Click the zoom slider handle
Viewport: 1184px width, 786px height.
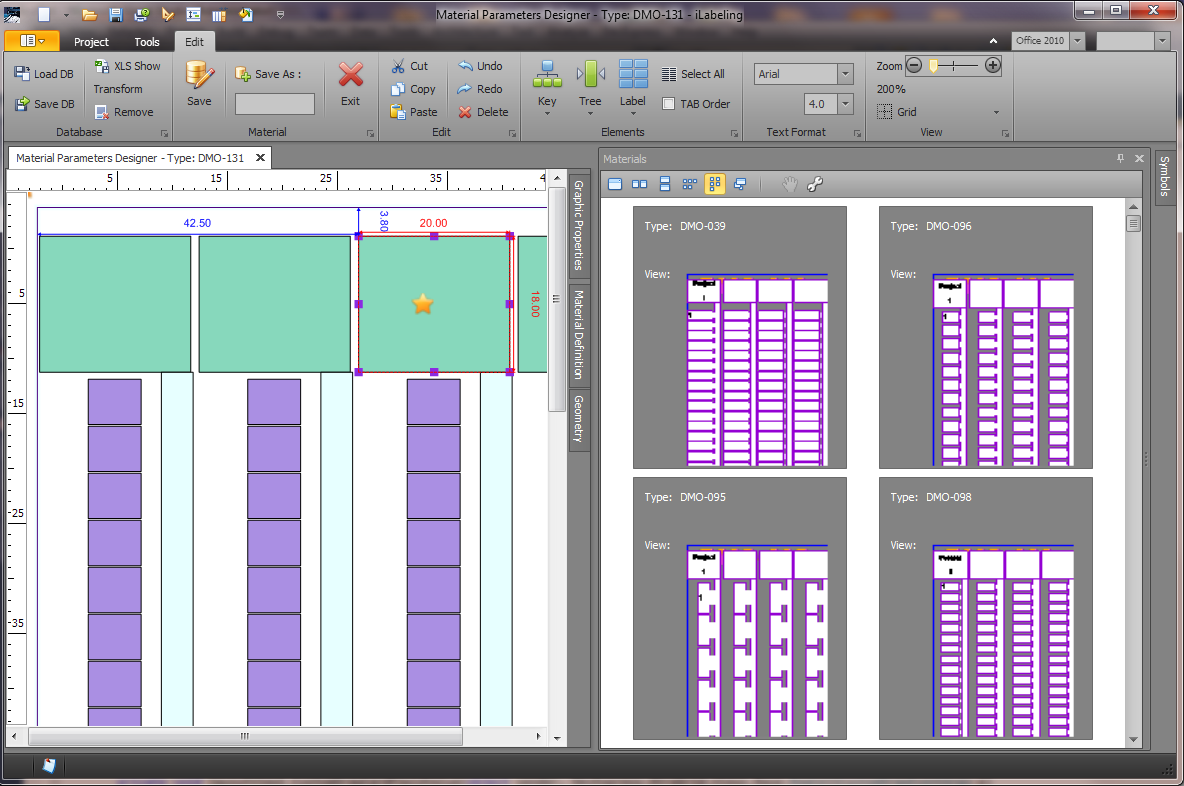pyautogui.click(x=933, y=66)
